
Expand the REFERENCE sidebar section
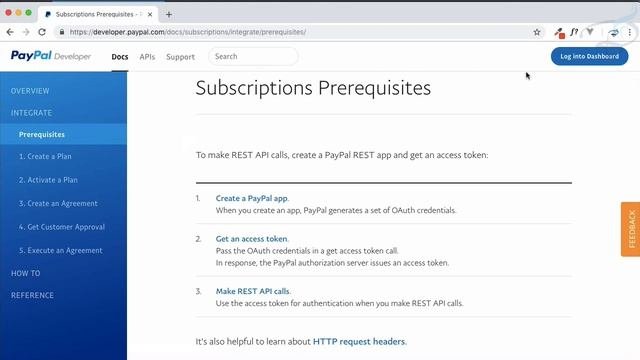coord(32,295)
